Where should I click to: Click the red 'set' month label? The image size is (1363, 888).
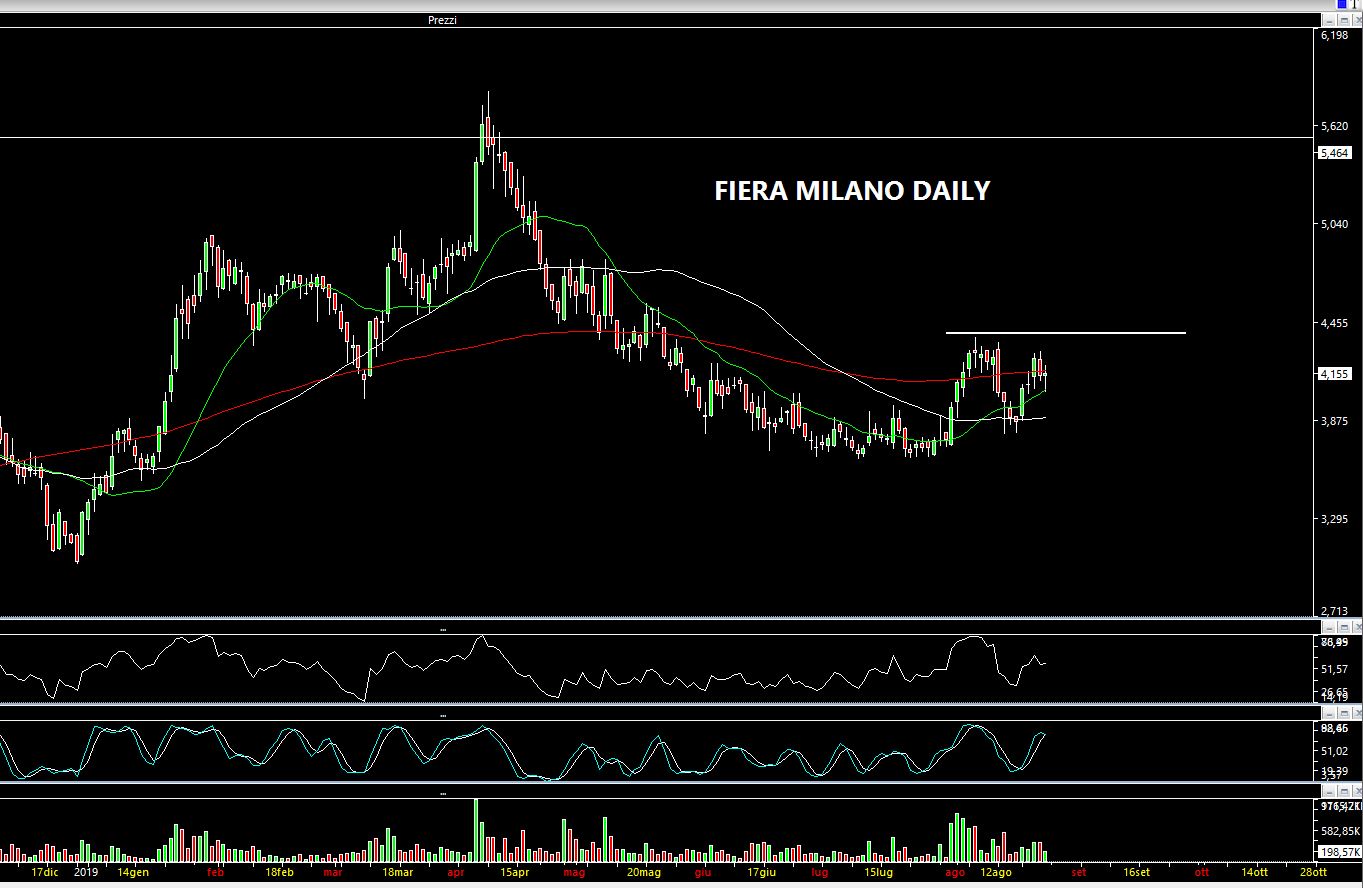pyautogui.click(x=1078, y=872)
